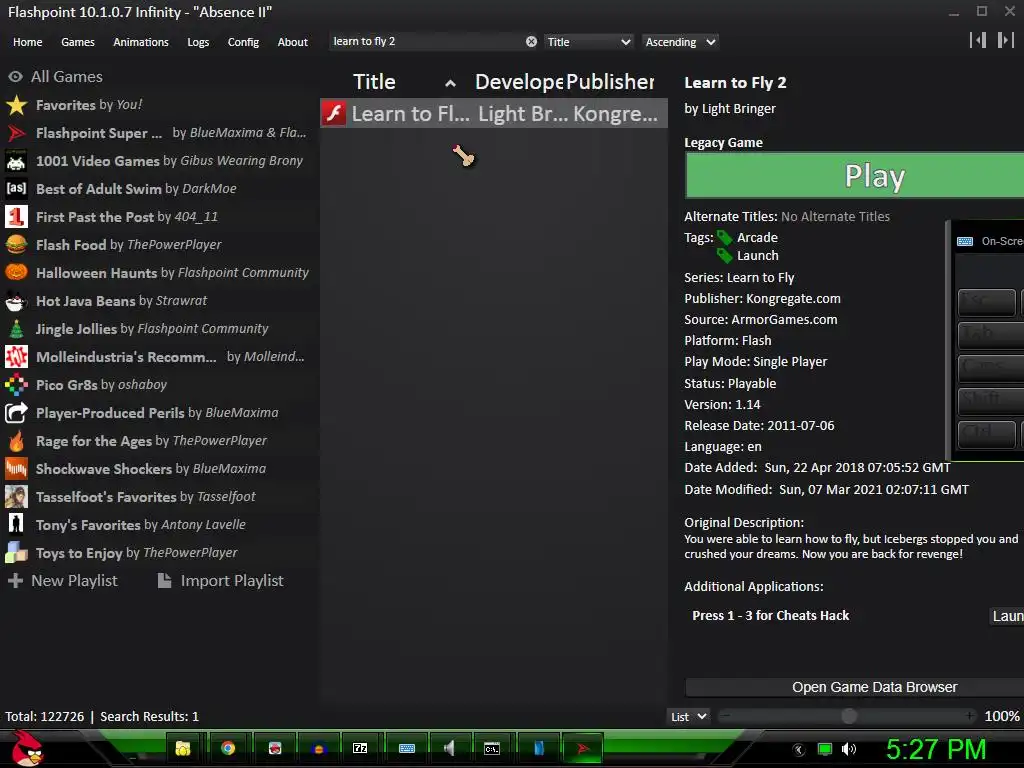Select Player-Produced Perils share icon
Viewport: 1024px width, 768px height.
16,413
